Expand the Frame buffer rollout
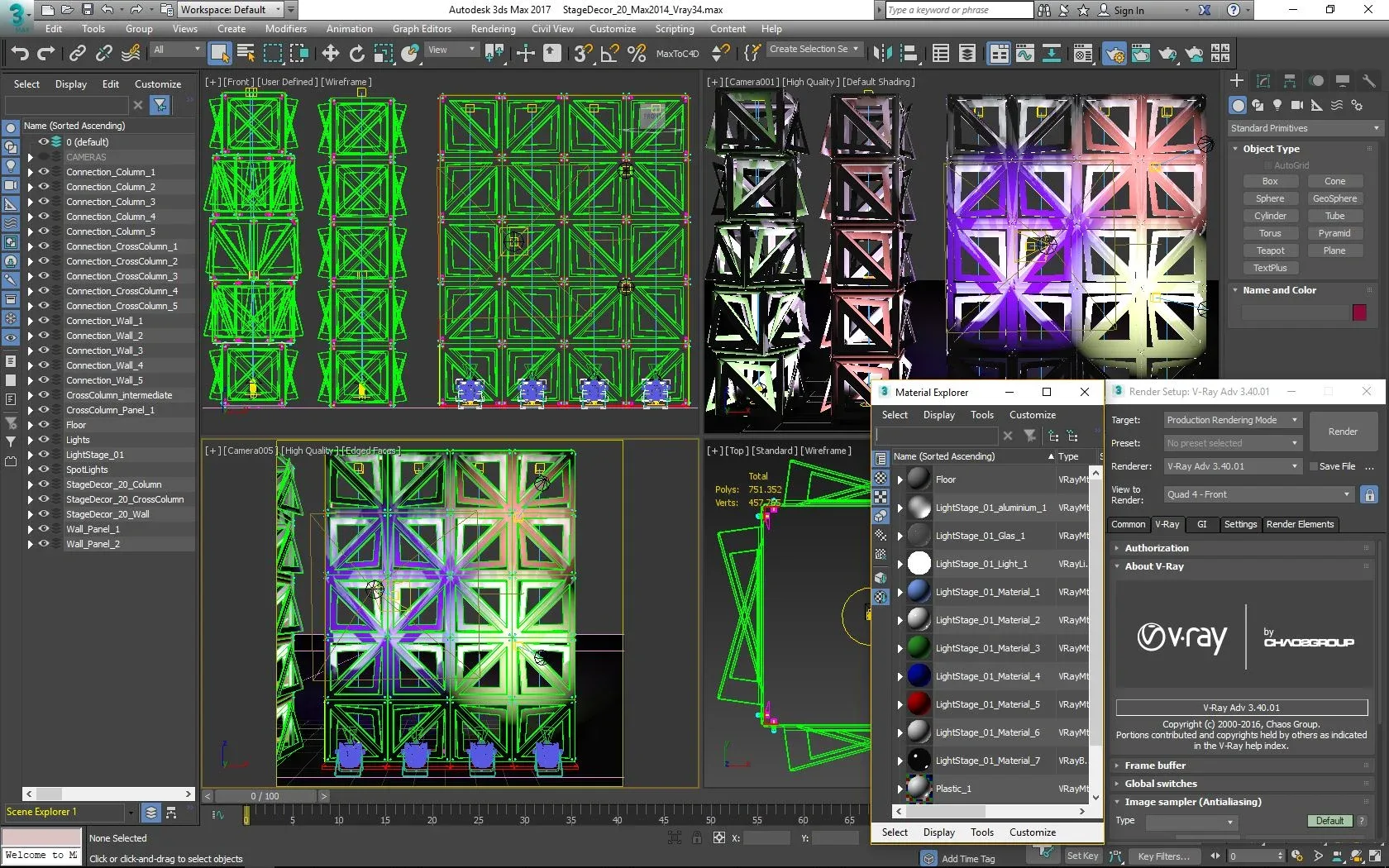This screenshot has width=1389, height=868. pyautogui.click(x=1154, y=765)
